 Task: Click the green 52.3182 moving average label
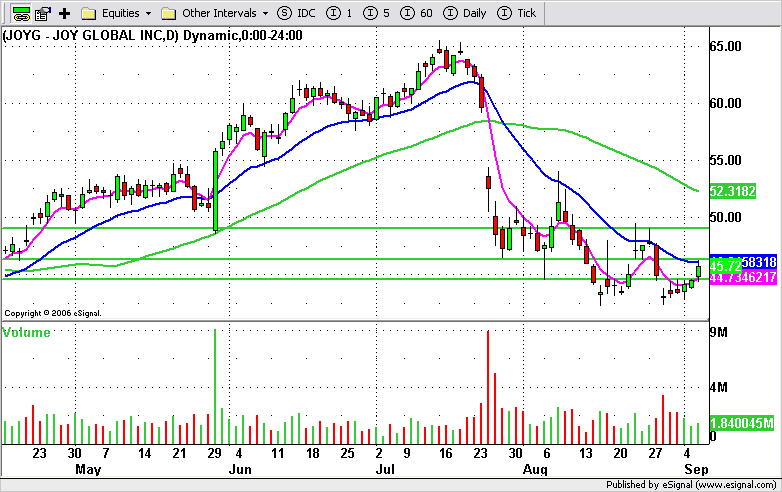tap(732, 191)
